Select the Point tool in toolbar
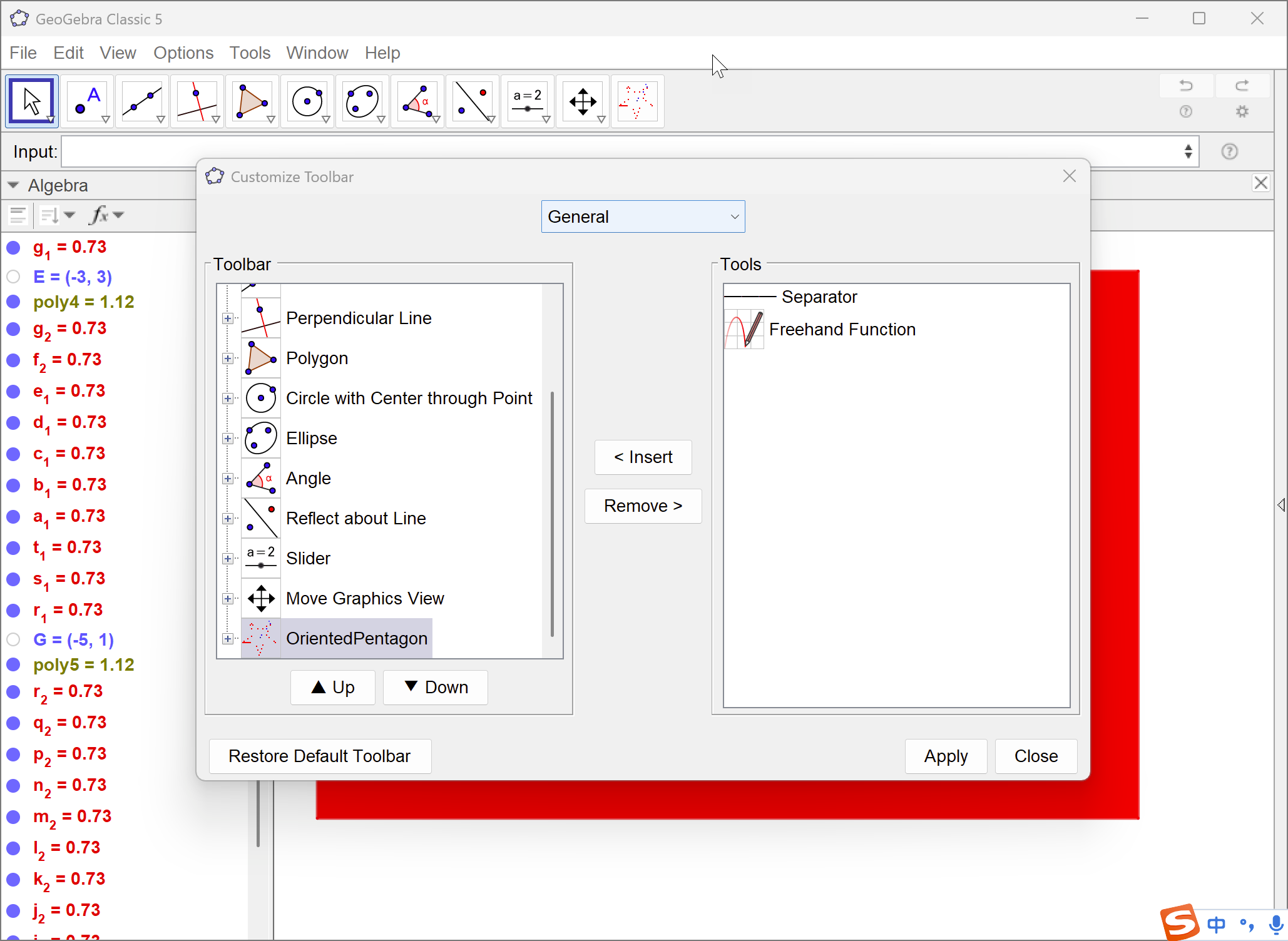 coord(86,101)
